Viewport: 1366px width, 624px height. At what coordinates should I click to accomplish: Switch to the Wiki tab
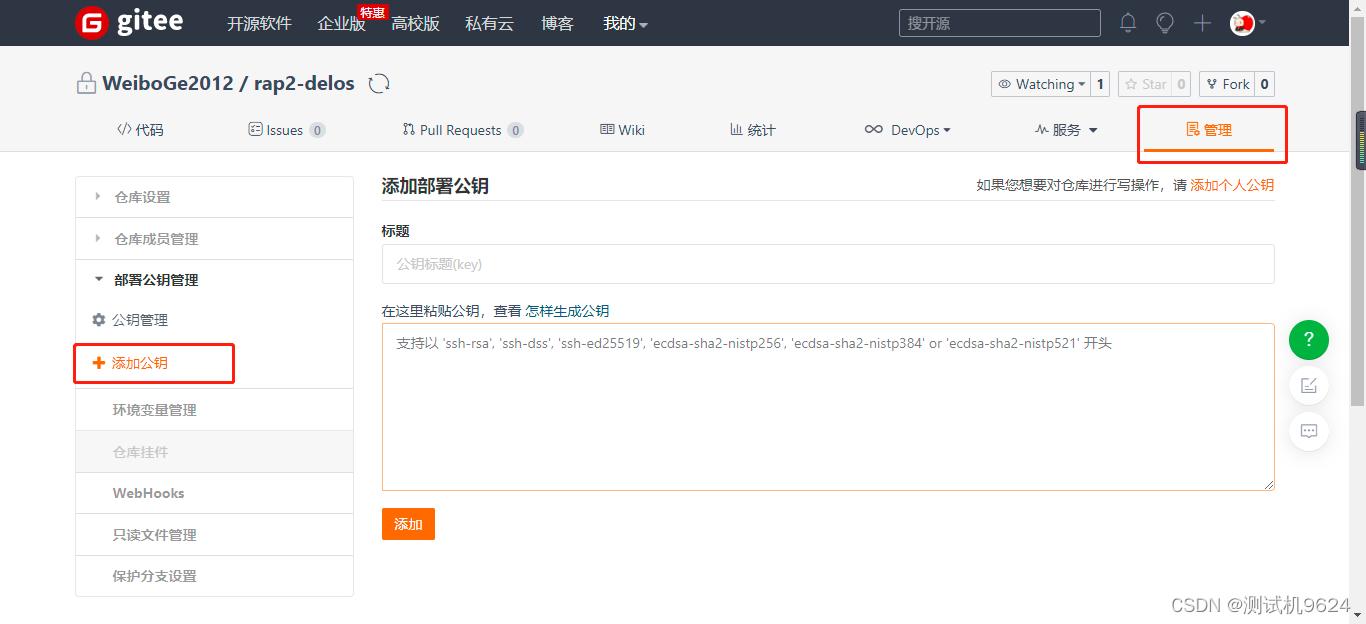(x=622, y=130)
